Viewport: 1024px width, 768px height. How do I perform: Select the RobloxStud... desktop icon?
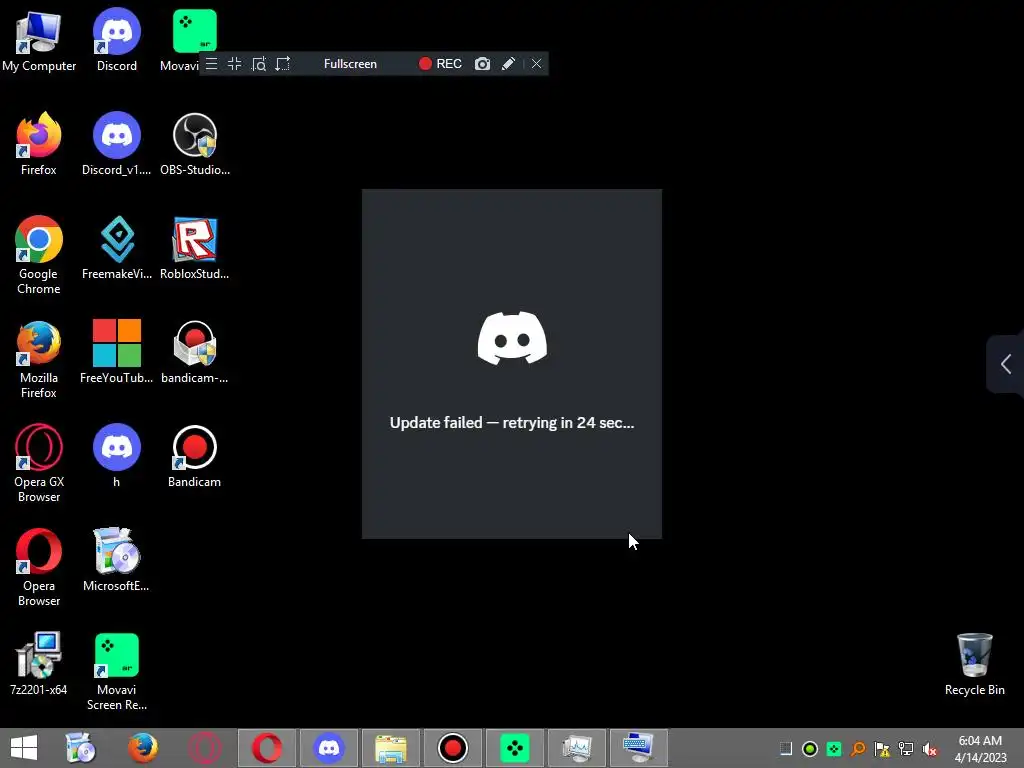(x=195, y=248)
